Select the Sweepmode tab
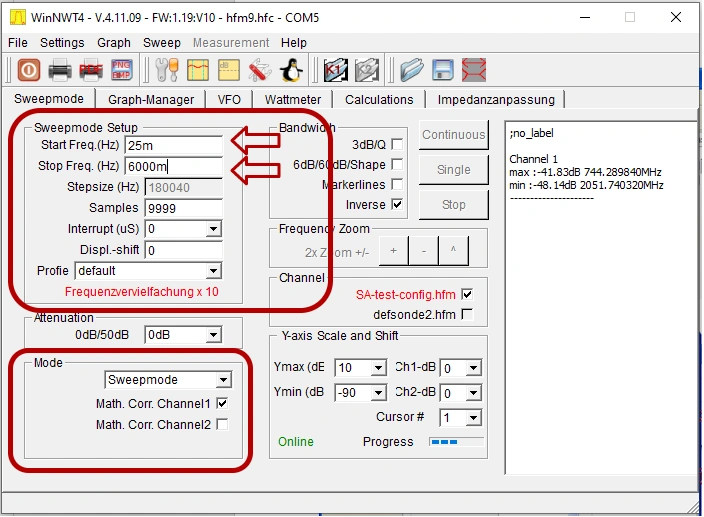704x517 pixels. pyautogui.click(x=48, y=99)
